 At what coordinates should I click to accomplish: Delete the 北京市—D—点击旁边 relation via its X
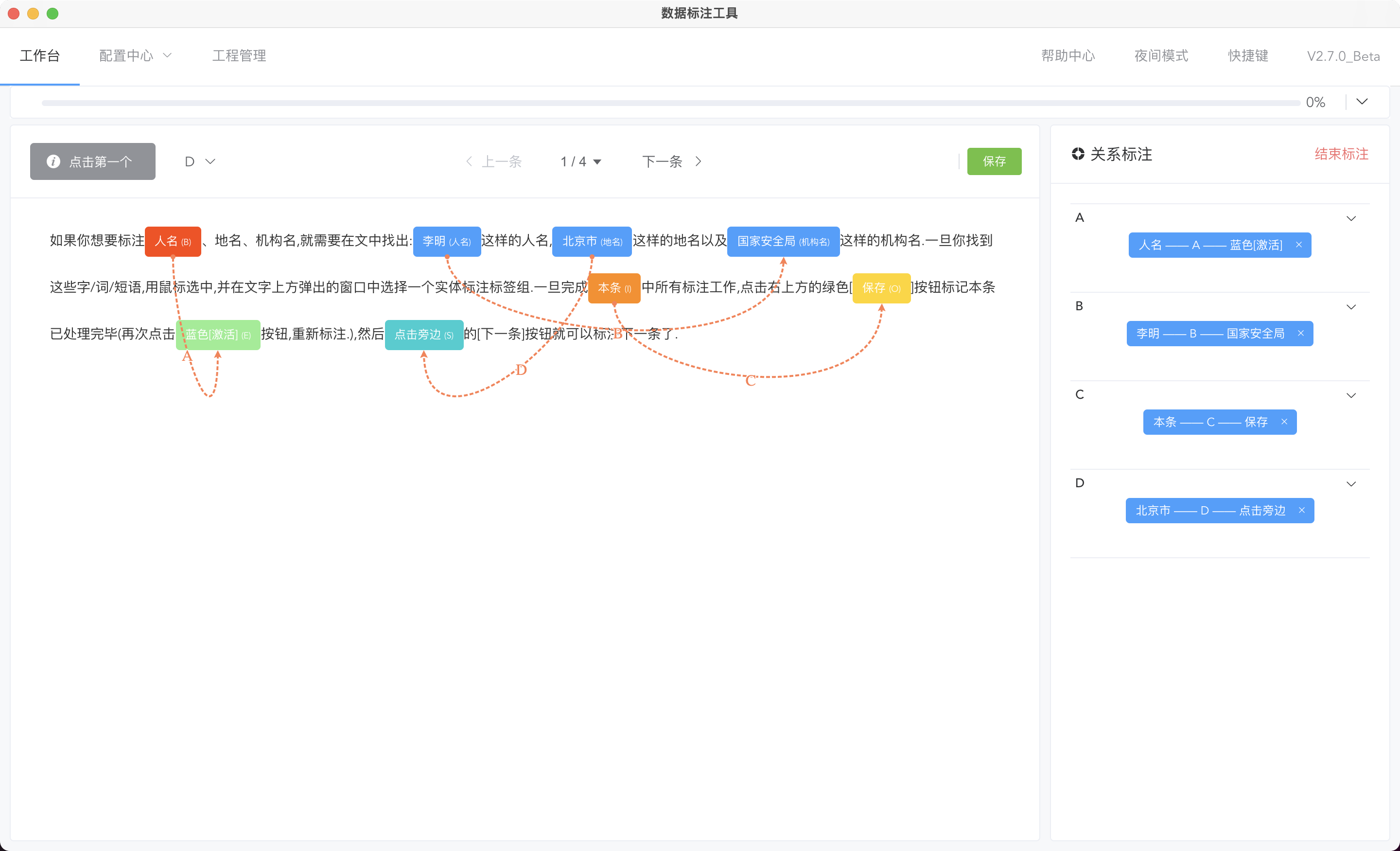pyautogui.click(x=1302, y=510)
